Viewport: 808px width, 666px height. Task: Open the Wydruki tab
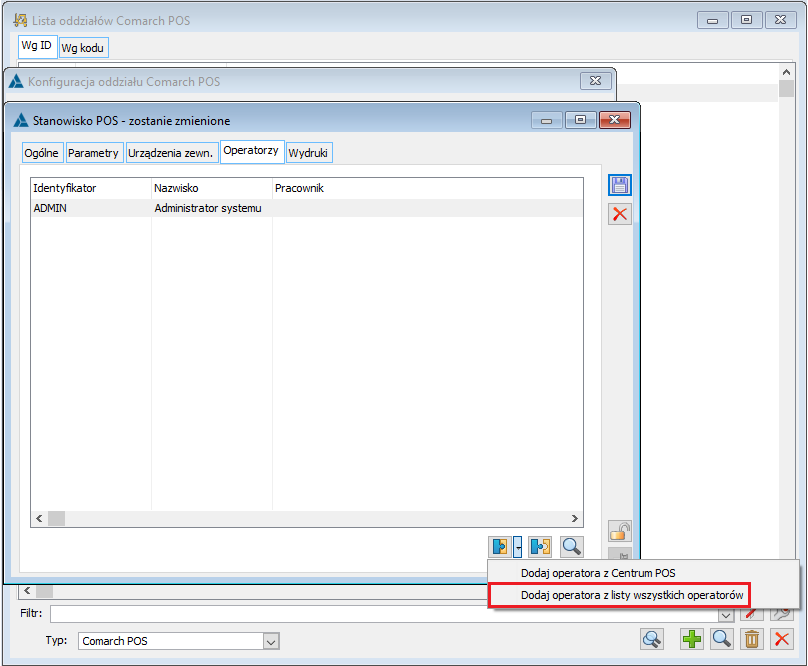point(308,153)
